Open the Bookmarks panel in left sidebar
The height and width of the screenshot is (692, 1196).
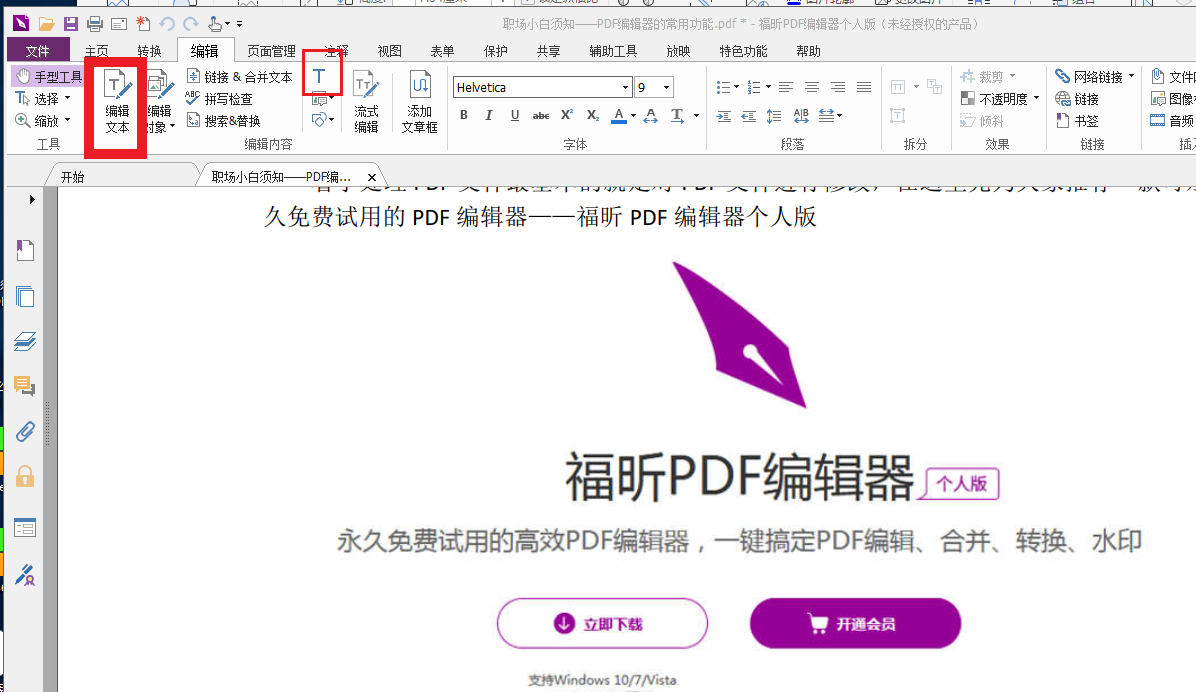(x=25, y=250)
